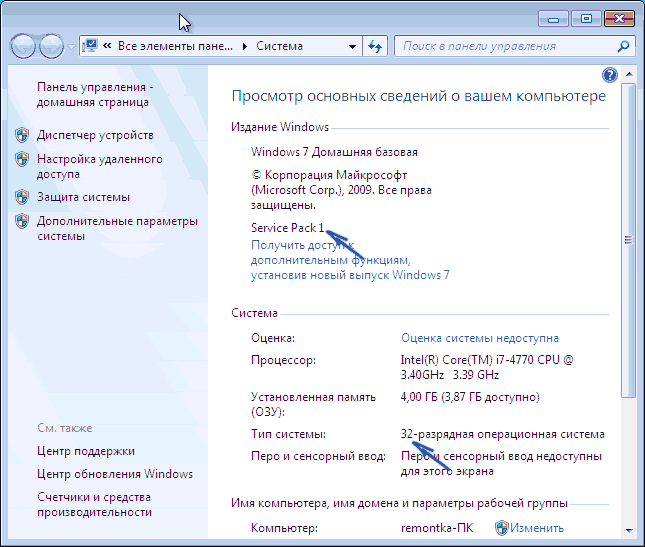Expand the double-chevron breadcrumb overflow
The image size is (645, 547).
pos(107,46)
